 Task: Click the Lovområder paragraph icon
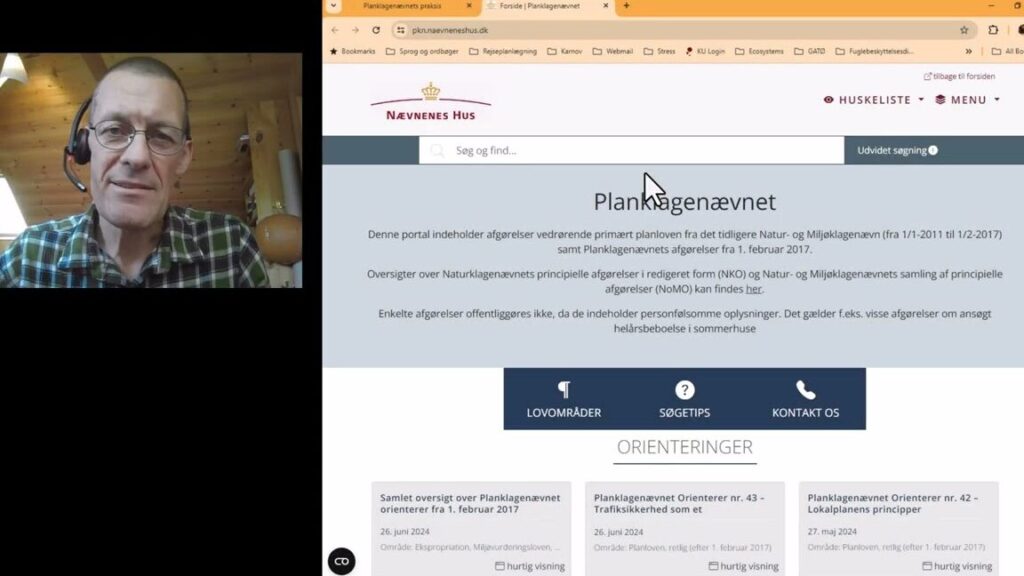pyautogui.click(x=564, y=390)
